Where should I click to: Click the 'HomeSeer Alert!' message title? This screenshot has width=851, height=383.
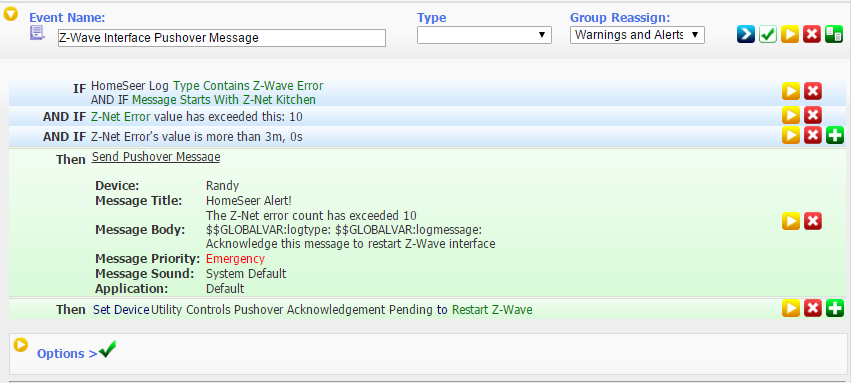pyautogui.click(x=249, y=201)
